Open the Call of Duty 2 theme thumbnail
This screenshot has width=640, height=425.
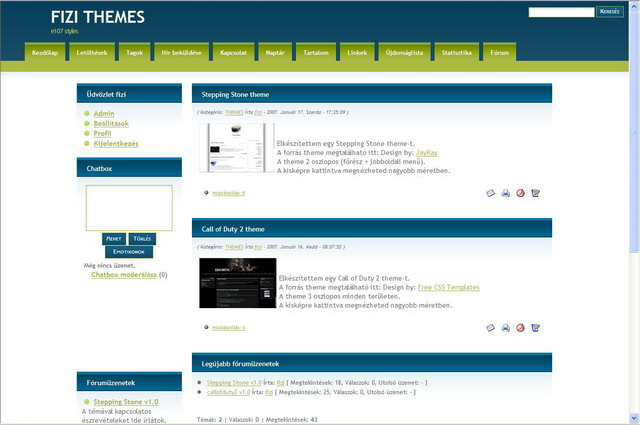pyautogui.click(x=237, y=283)
